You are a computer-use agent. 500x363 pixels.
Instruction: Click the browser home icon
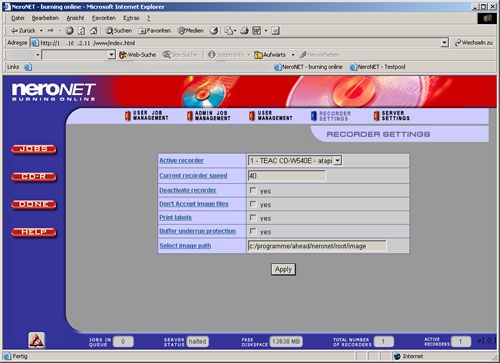coord(94,31)
